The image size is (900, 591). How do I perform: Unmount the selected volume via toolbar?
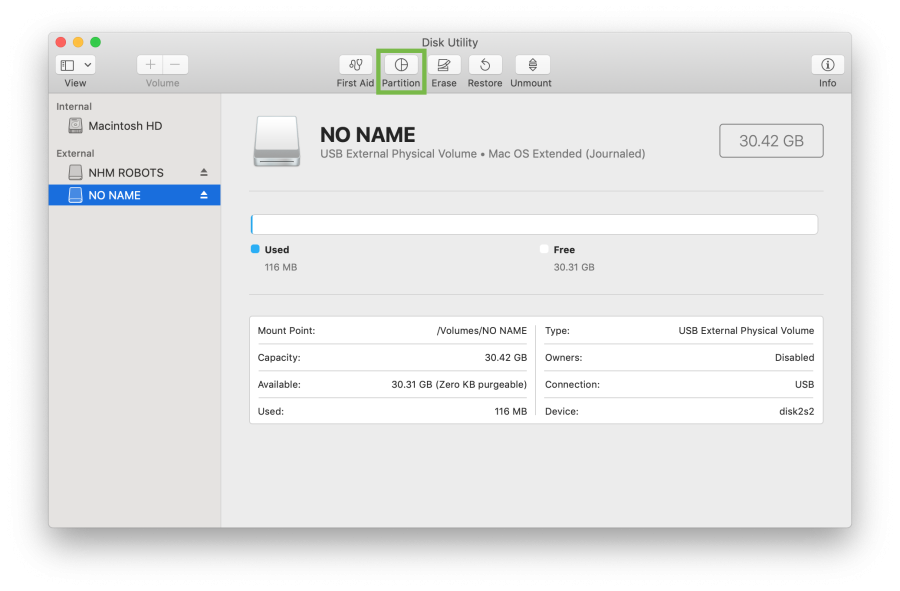pos(532,65)
